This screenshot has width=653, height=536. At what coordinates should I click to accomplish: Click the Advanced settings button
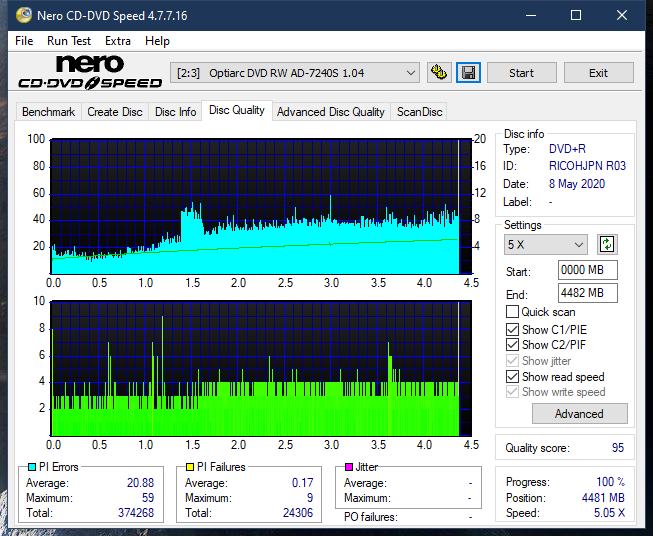579,414
